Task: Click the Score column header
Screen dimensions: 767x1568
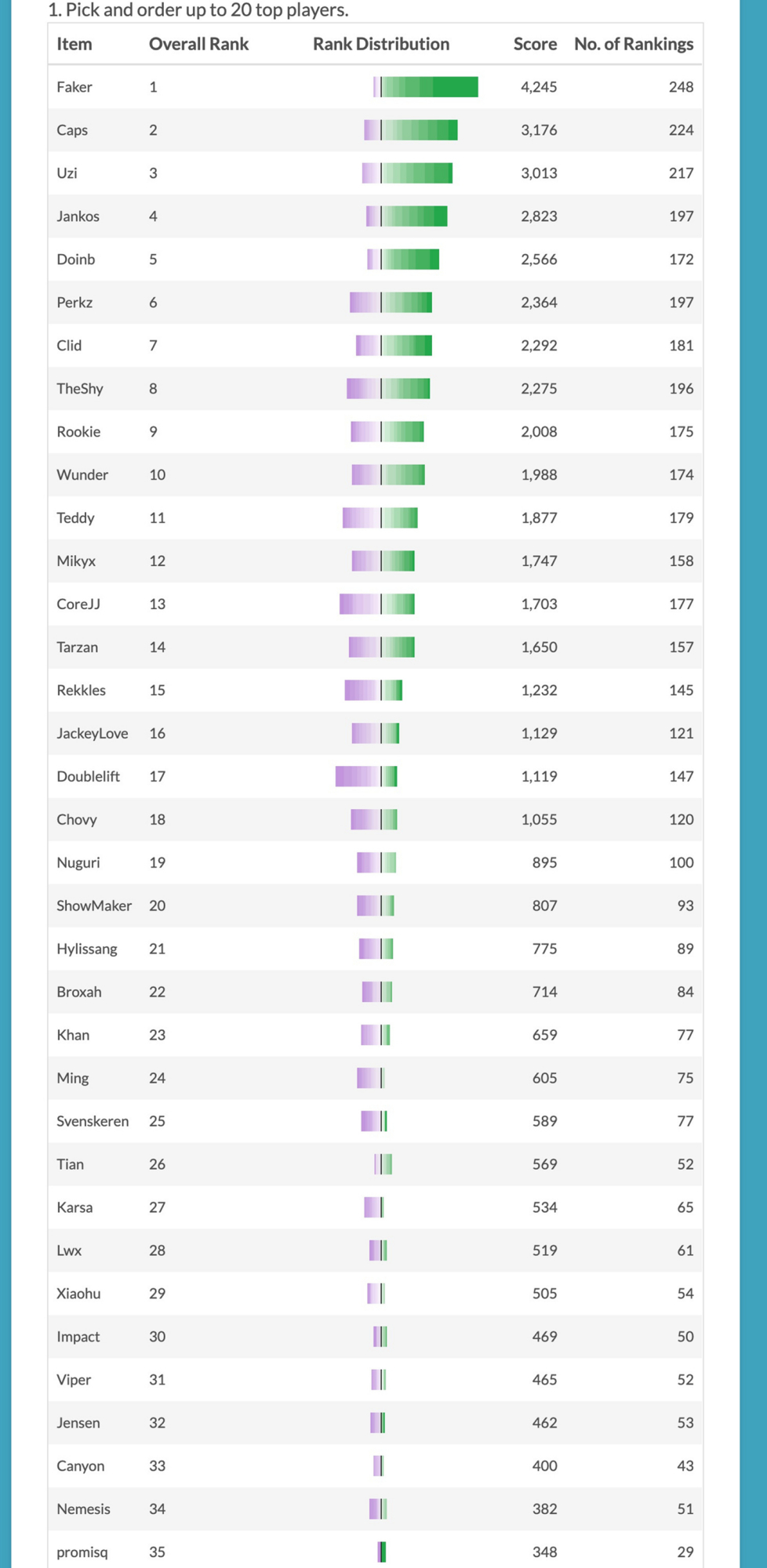Action: click(535, 44)
